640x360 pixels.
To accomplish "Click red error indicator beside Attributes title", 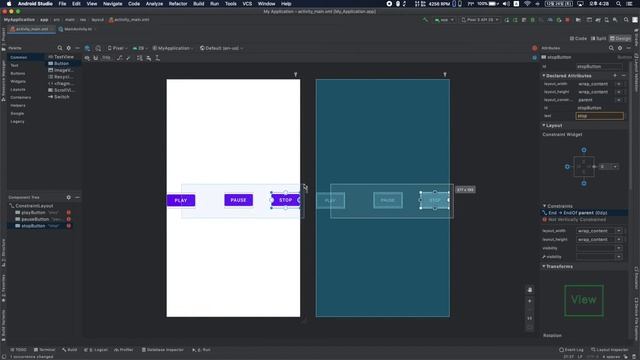I will [x=535, y=48].
